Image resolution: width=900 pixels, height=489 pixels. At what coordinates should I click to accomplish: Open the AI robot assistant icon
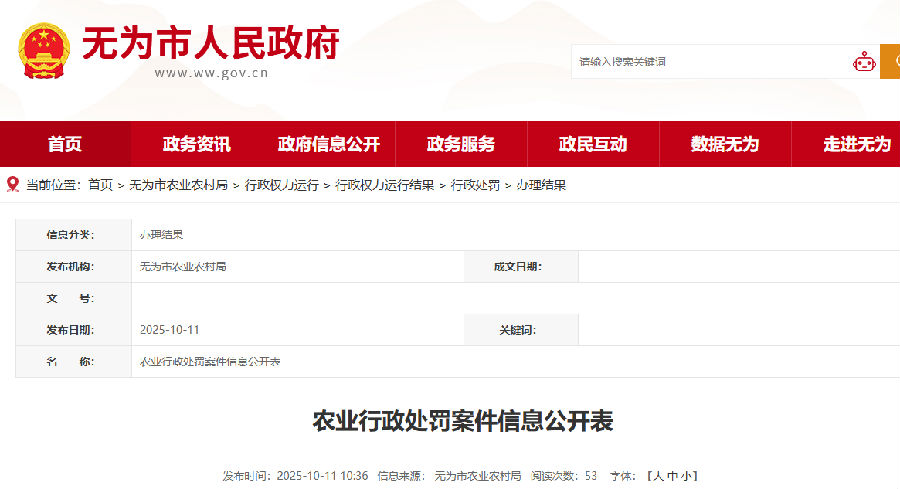point(864,62)
